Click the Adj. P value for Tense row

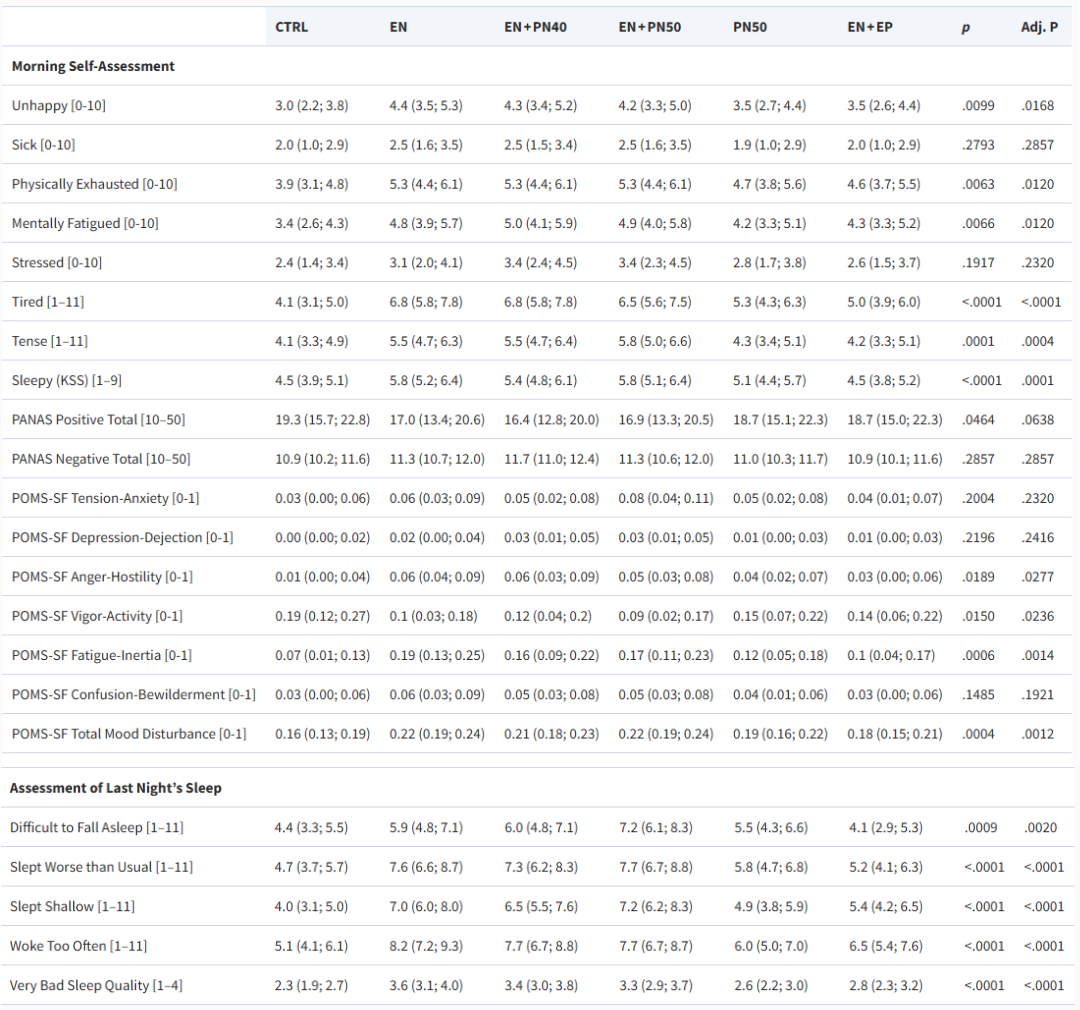tap(1038, 341)
